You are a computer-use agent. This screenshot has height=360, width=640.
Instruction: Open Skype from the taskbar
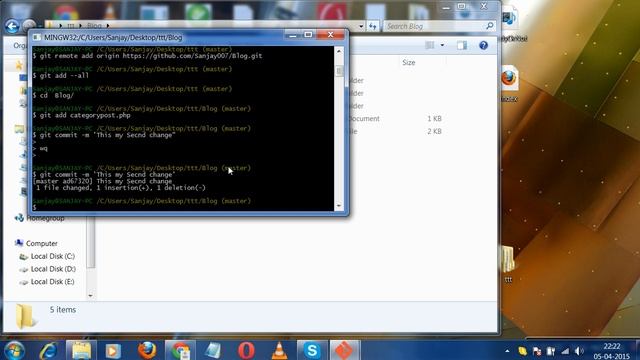tap(312, 350)
